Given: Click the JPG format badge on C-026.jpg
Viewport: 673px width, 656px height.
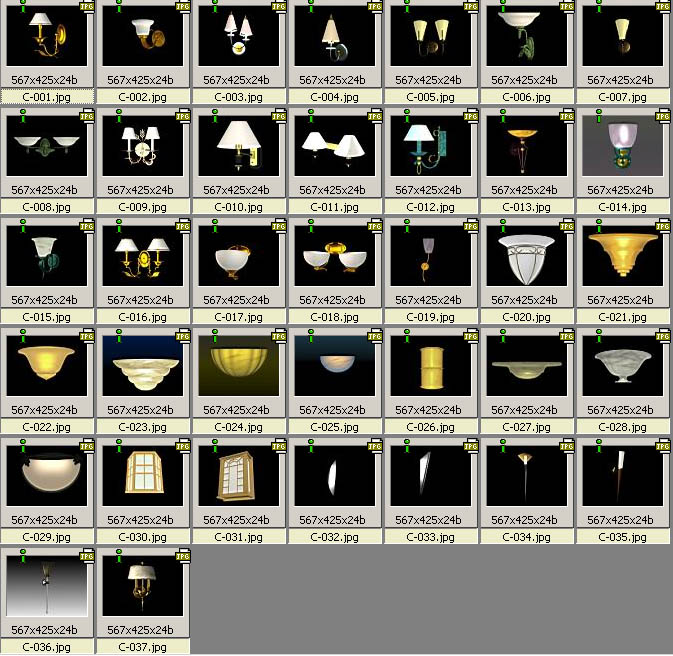Looking at the screenshot, I should pyautogui.click(x=471, y=337).
